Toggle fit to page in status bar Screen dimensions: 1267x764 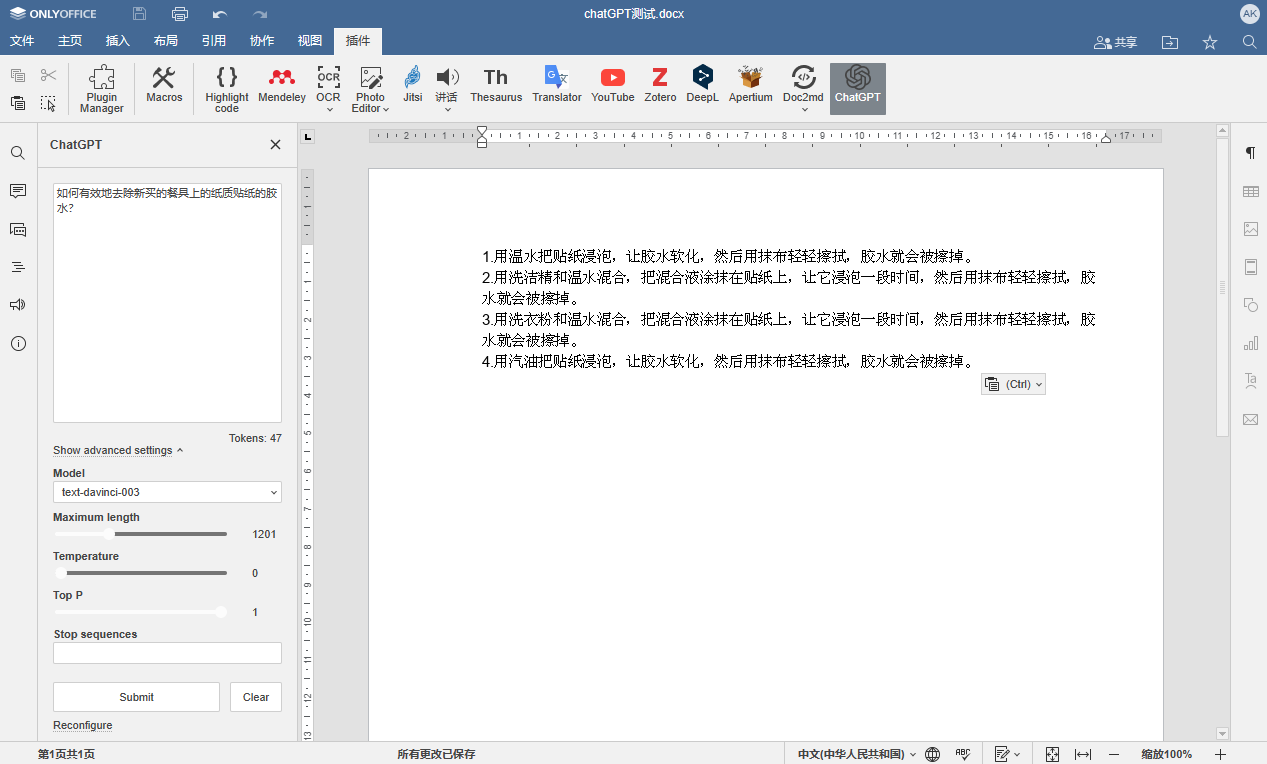[1052, 754]
